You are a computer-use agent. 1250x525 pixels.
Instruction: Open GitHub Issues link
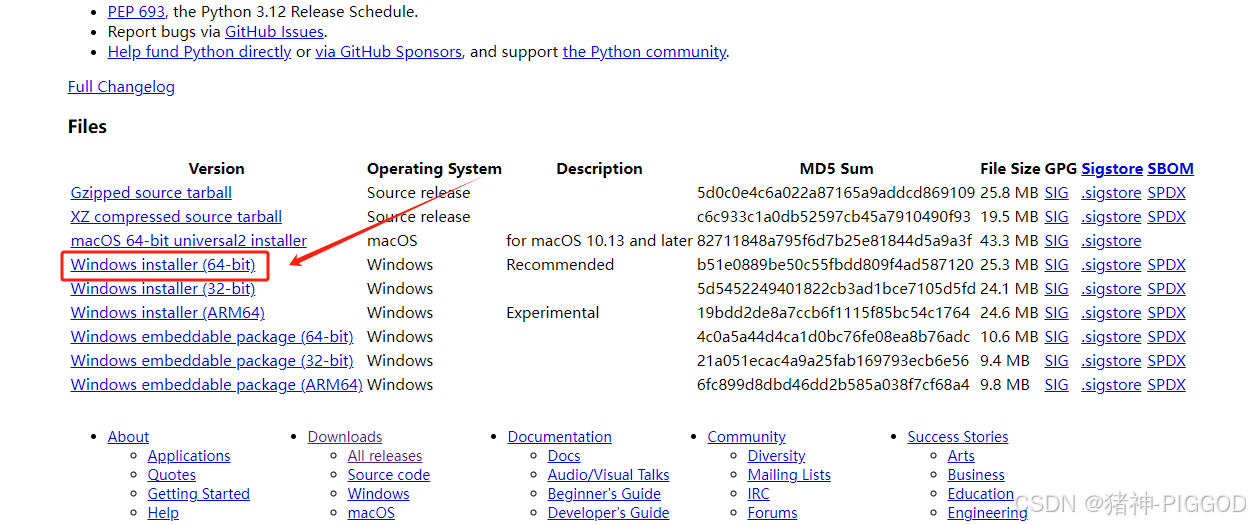[274, 32]
